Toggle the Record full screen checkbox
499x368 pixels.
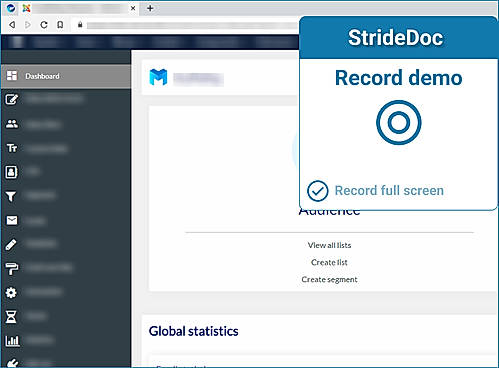click(317, 191)
